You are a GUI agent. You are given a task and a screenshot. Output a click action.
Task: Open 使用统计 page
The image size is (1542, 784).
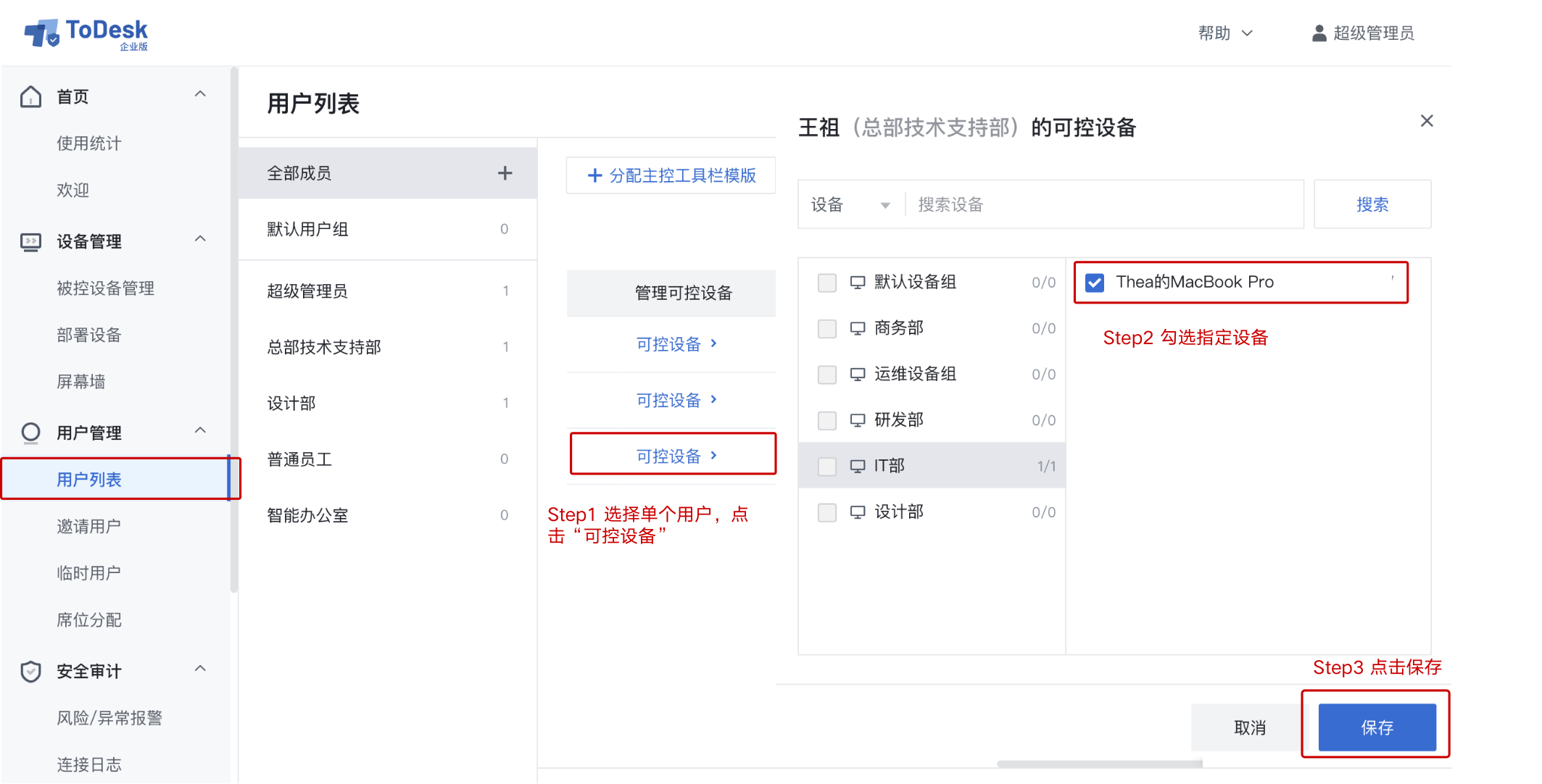tap(89, 143)
